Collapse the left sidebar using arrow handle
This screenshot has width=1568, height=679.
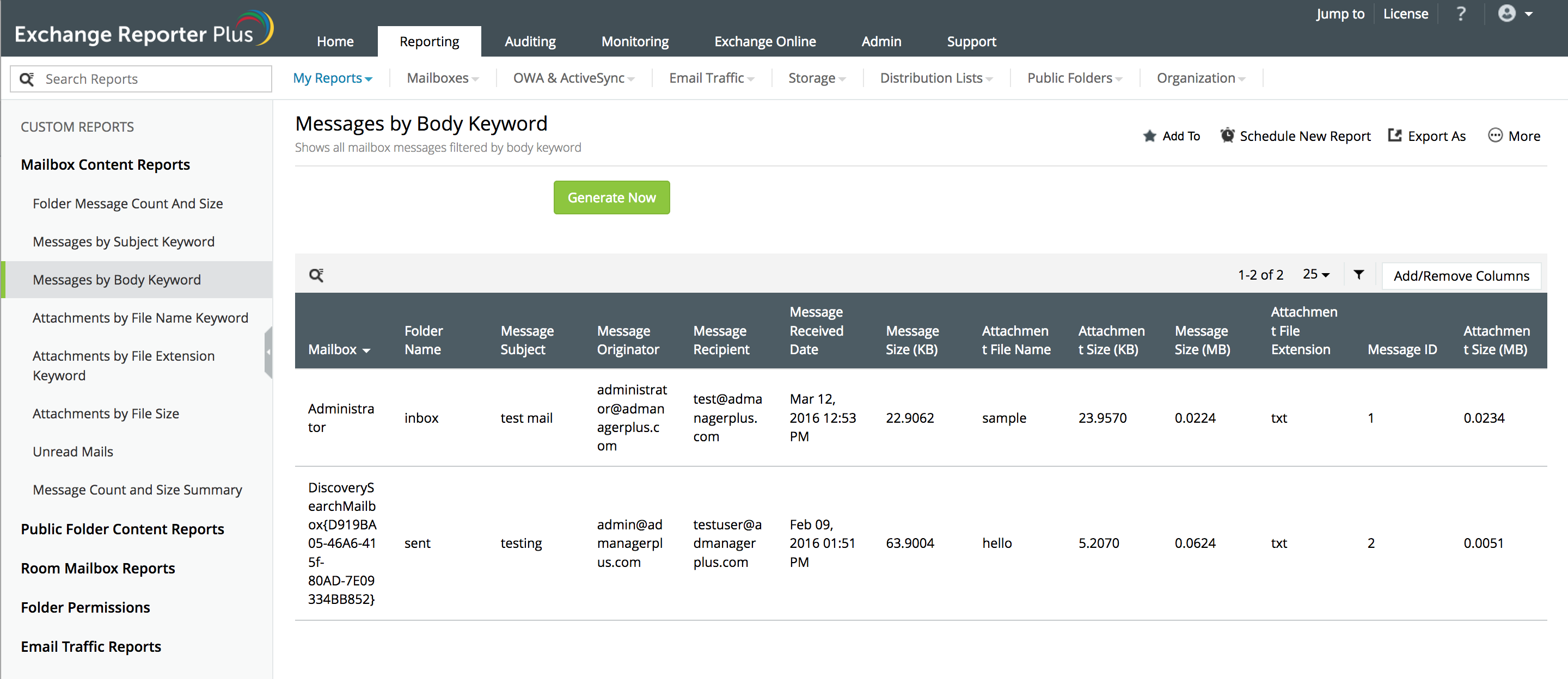point(268,351)
